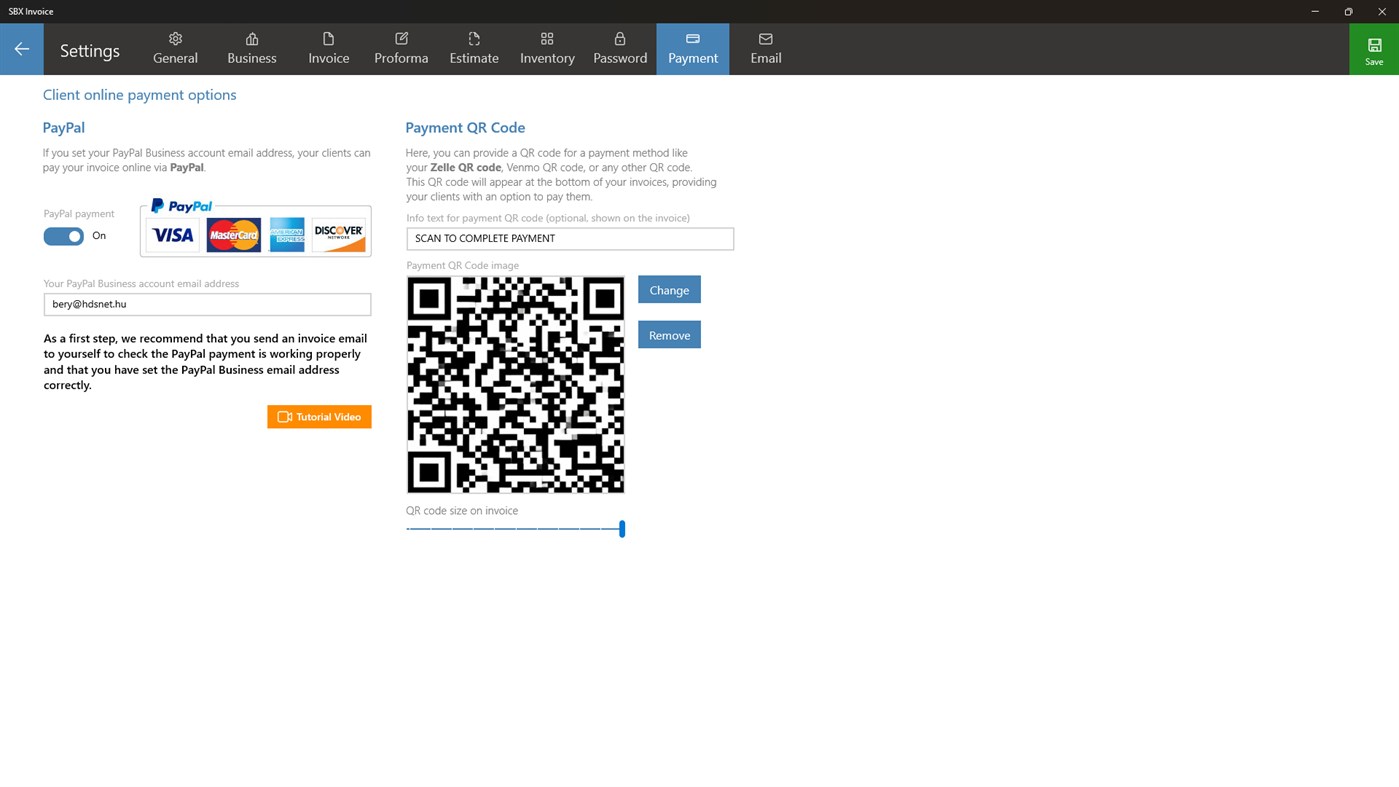Click the Save disk icon
Image resolution: width=1399 pixels, height=787 pixels.
tap(1374, 44)
